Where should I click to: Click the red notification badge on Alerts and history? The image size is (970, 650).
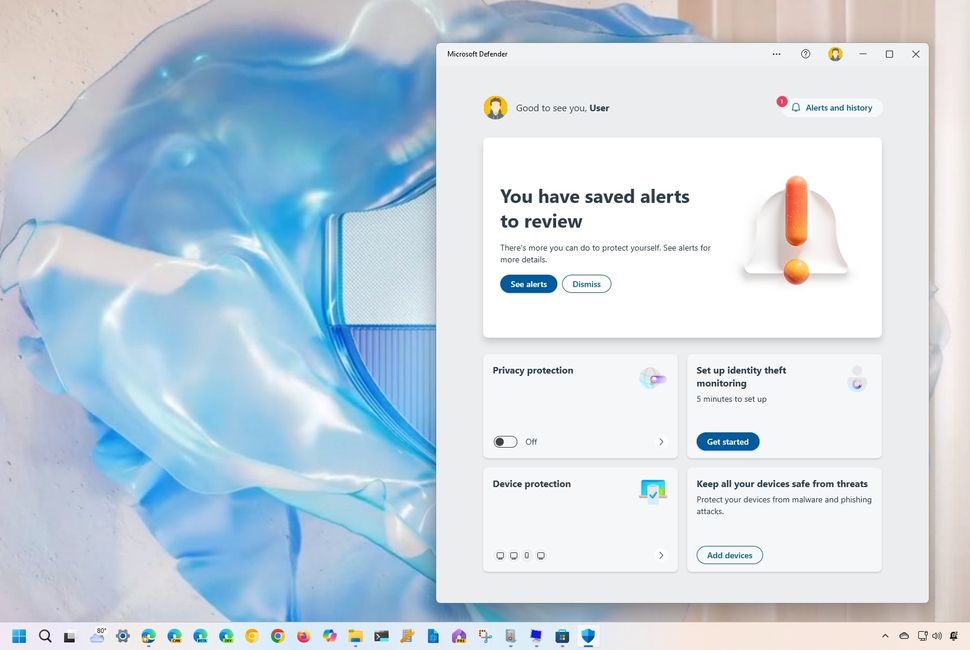click(x=782, y=100)
